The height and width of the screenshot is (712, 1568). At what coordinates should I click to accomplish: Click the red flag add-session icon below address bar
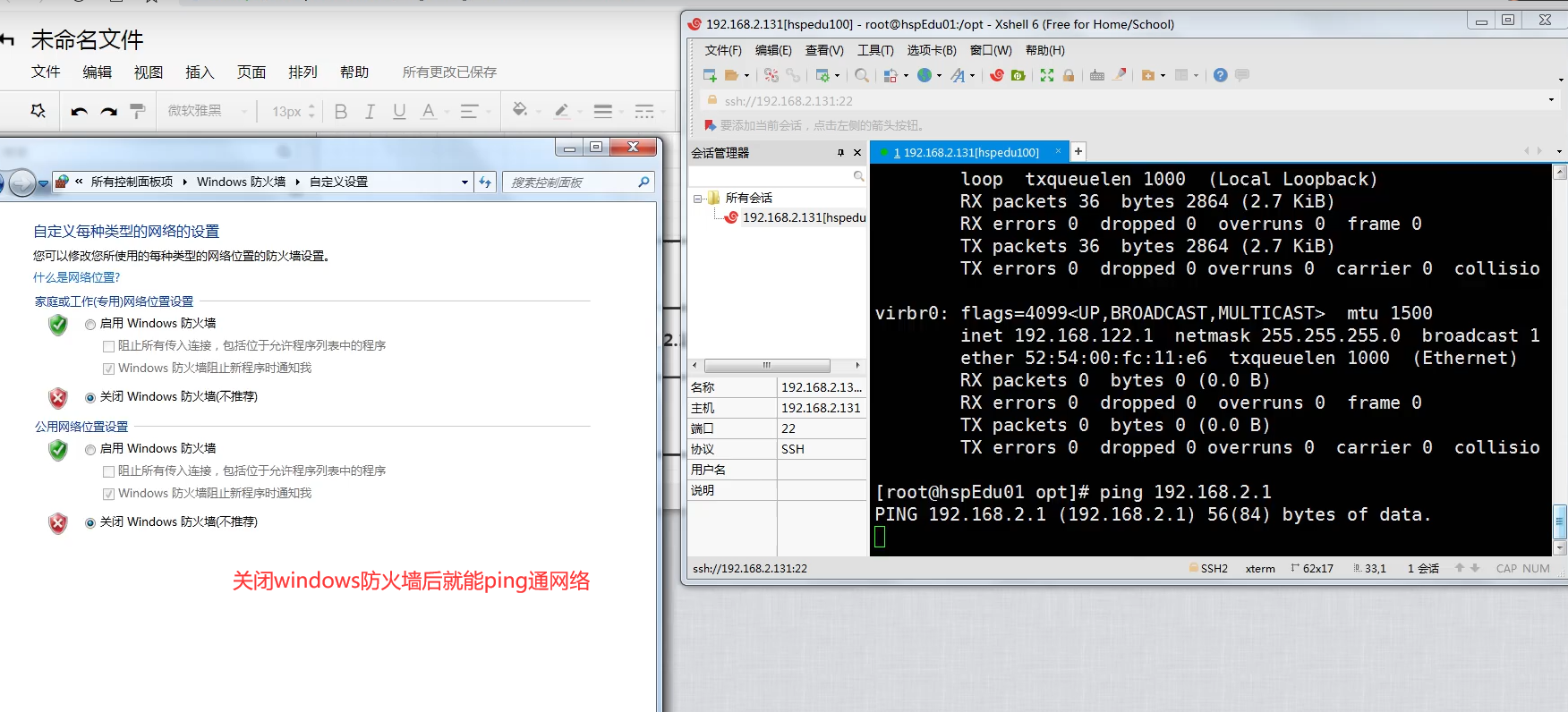click(x=711, y=125)
